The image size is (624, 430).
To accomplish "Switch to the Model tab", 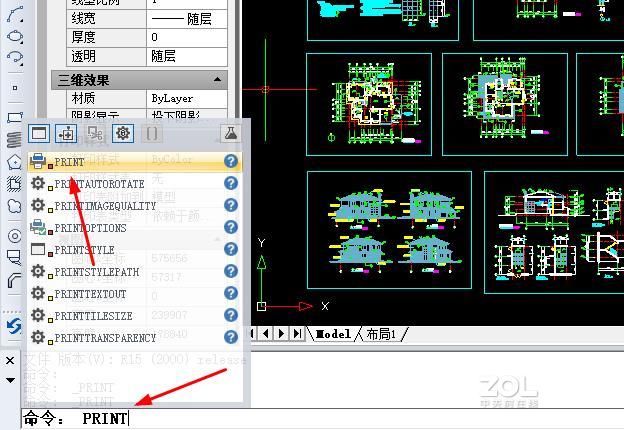I will point(333,334).
